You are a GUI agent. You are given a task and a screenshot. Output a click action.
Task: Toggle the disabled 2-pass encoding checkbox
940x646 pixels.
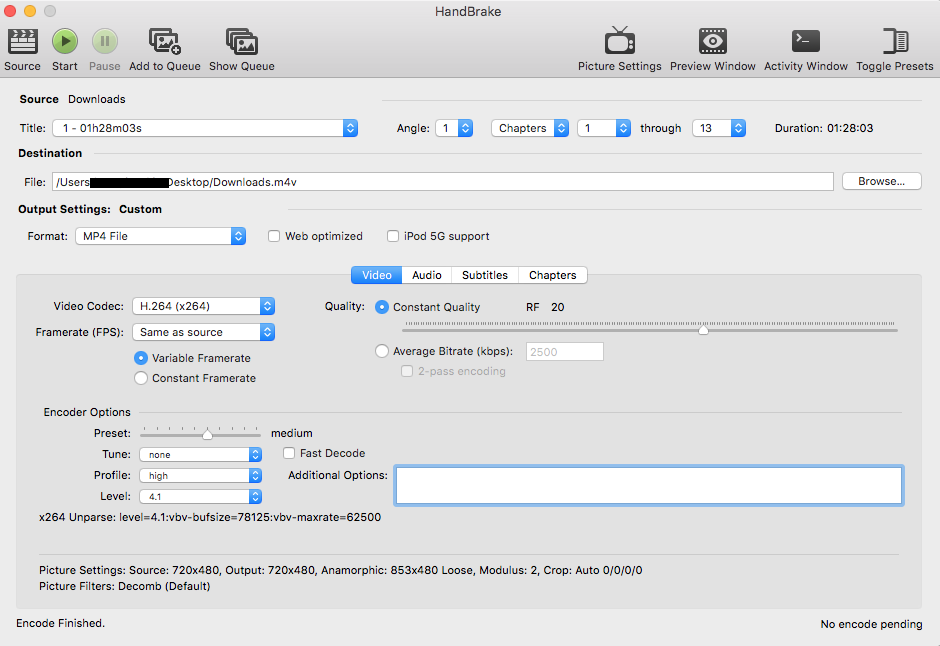pos(407,371)
